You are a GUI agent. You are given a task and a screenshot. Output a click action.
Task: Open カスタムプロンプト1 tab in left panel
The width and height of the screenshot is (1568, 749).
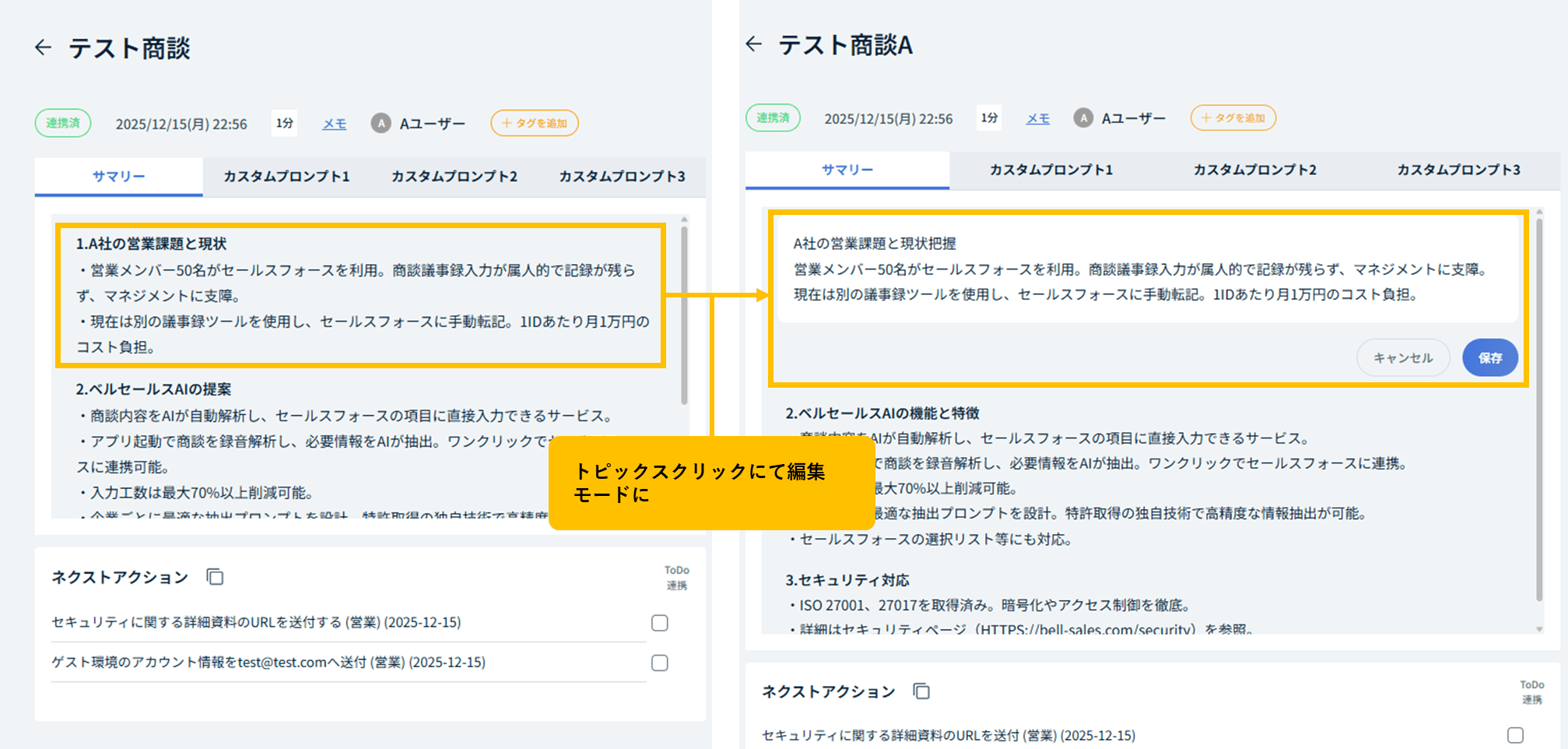(x=286, y=177)
